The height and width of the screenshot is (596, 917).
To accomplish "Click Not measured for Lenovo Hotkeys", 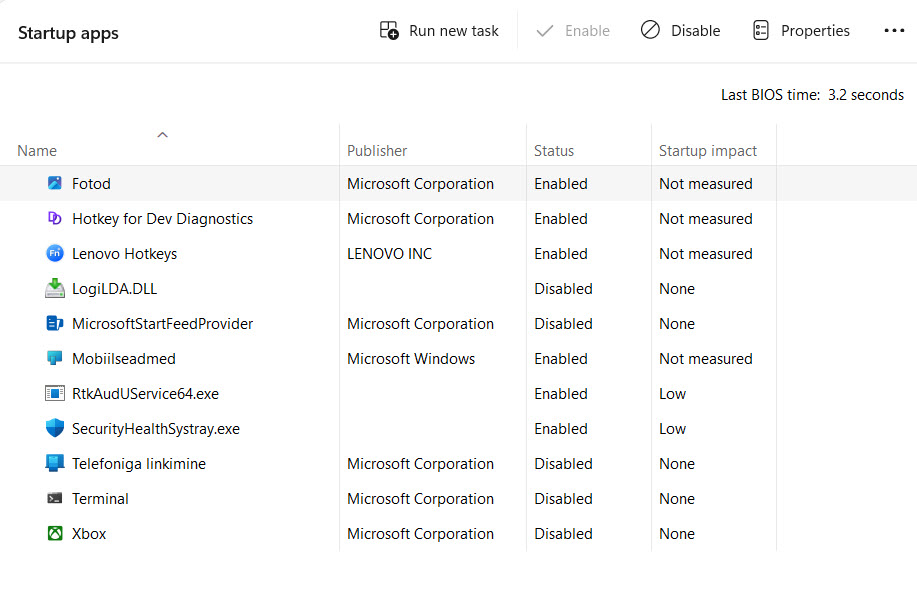I will (x=706, y=254).
